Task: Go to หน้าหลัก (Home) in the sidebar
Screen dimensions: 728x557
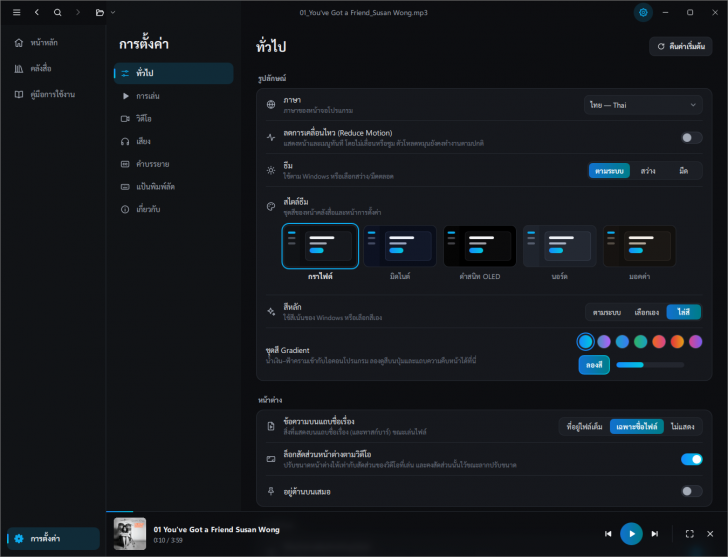Action: click(x=52, y=43)
